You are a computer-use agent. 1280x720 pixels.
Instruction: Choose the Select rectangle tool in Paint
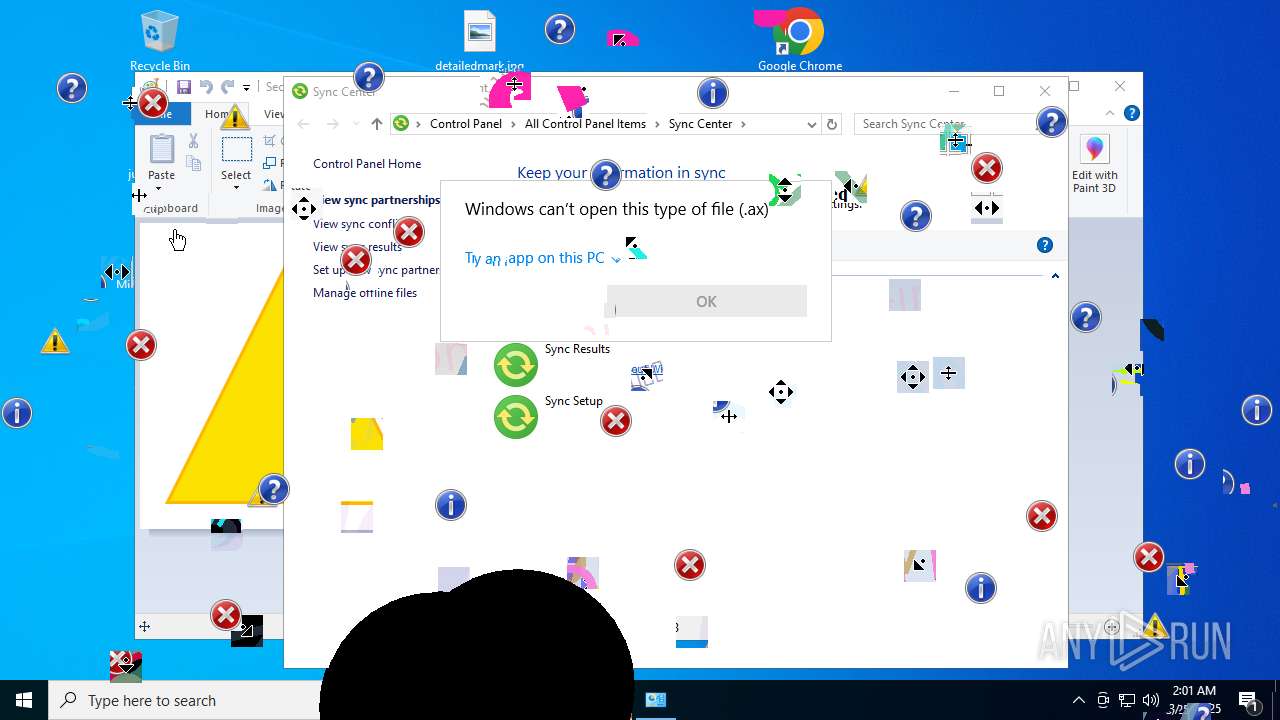(236, 150)
